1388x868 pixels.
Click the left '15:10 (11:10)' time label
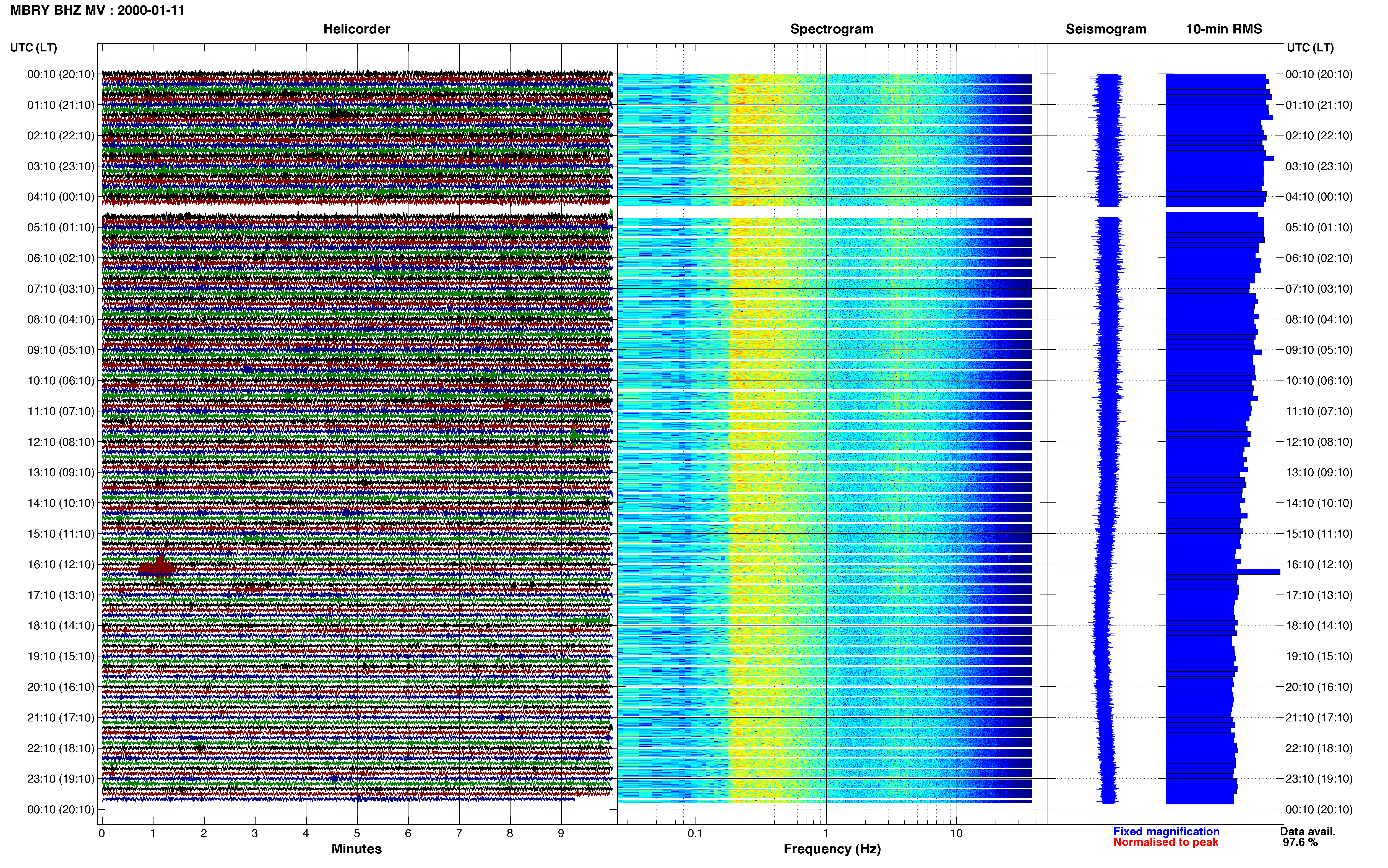[61, 534]
